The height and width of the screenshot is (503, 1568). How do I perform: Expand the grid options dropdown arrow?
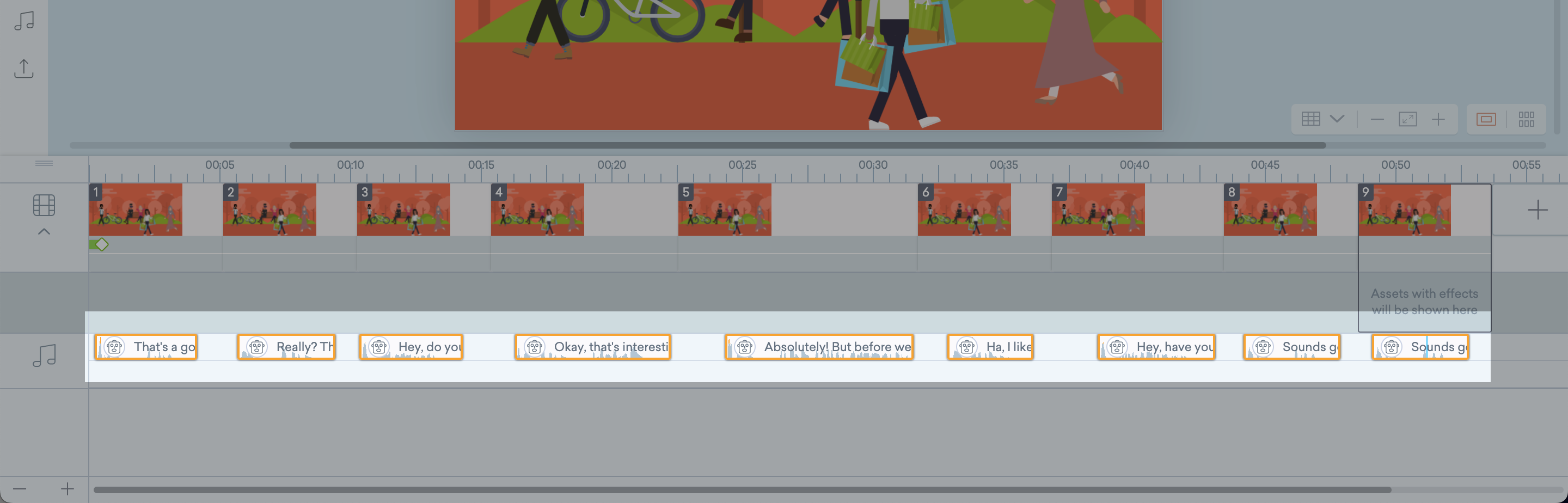(x=1337, y=119)
